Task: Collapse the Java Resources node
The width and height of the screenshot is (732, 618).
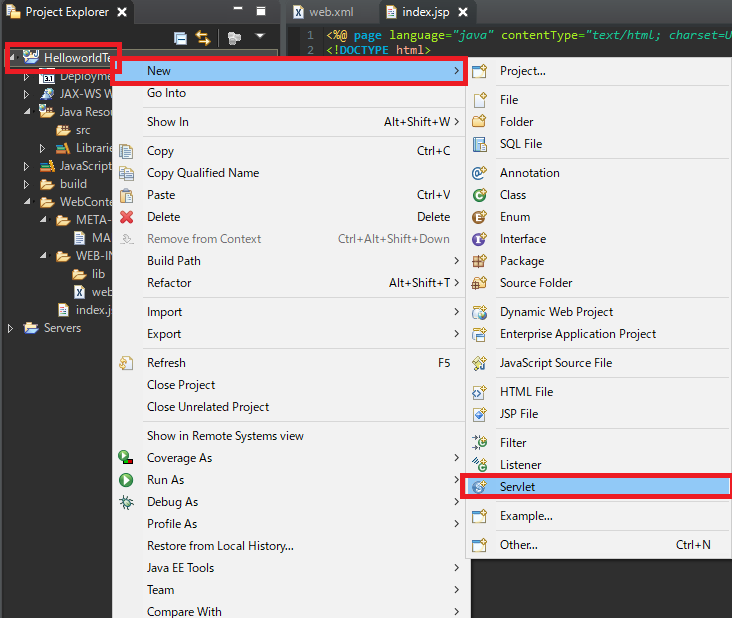Action: click(27, 112)
